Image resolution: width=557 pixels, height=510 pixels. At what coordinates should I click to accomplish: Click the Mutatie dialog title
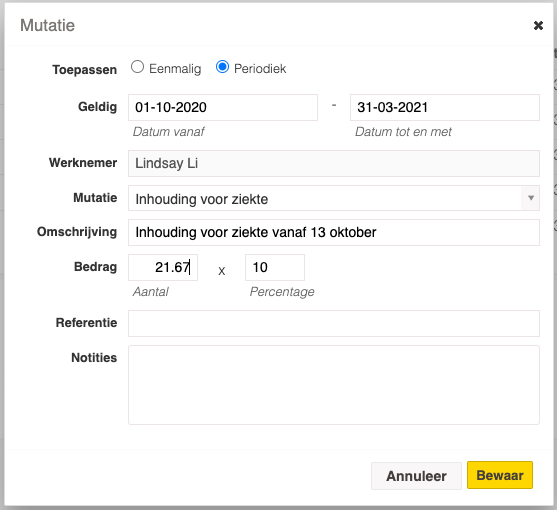pyautogui.click(x=48, y=26)
